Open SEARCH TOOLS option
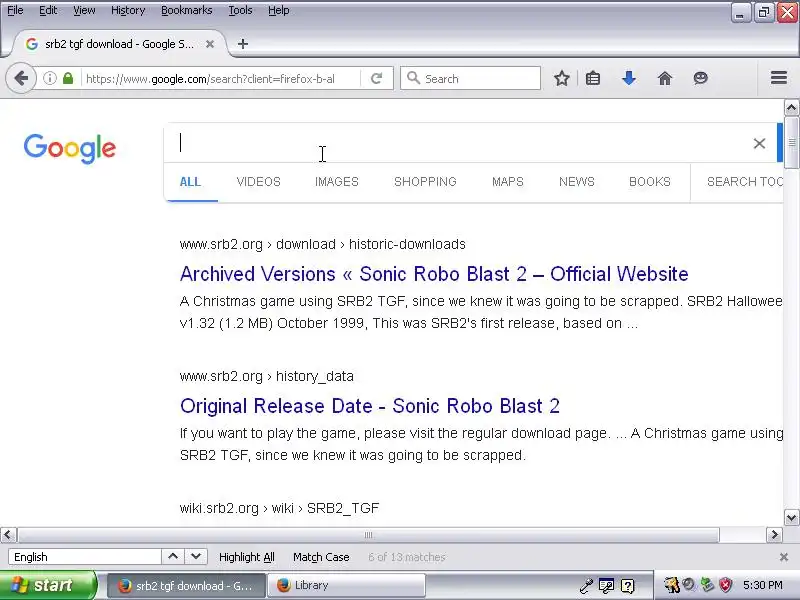The width and height of the screenshot is (800, 600). click(x=744, y=182)
